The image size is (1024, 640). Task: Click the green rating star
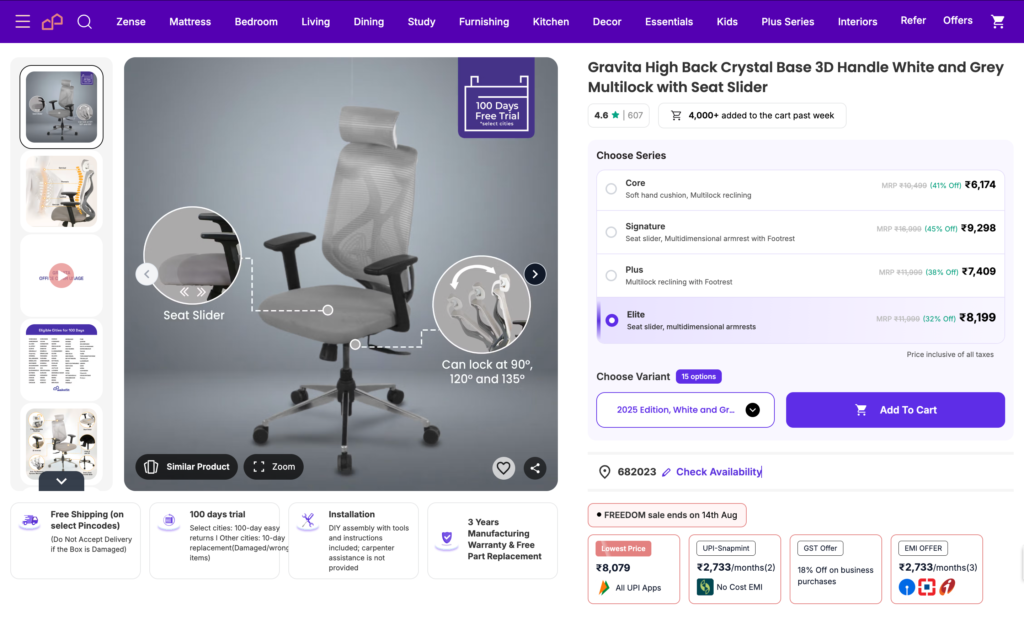pos(615,115)
